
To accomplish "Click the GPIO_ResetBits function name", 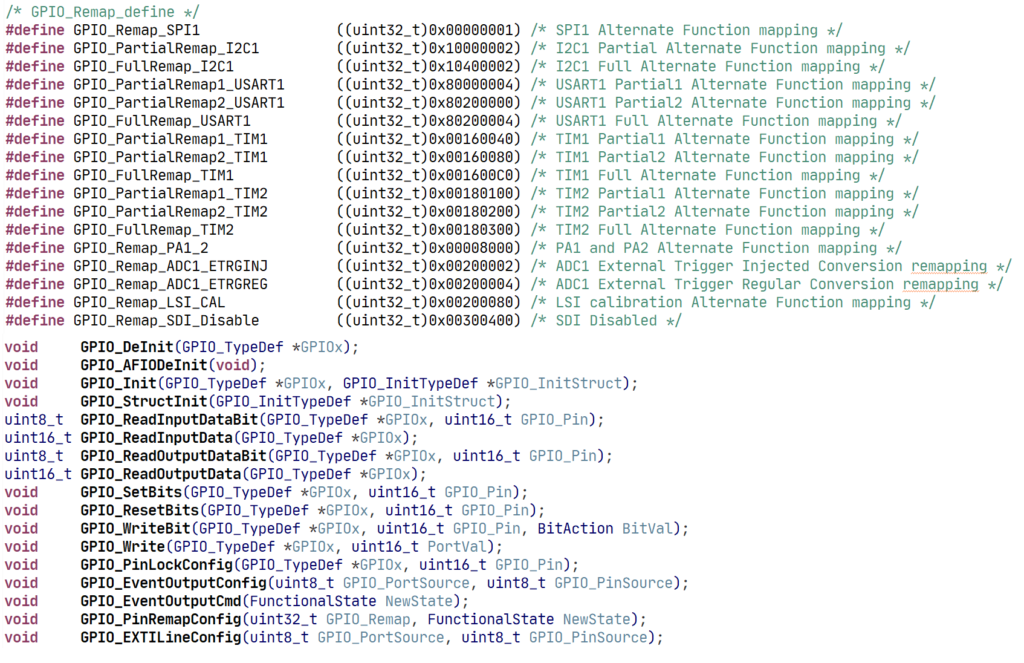I will 140,511.
